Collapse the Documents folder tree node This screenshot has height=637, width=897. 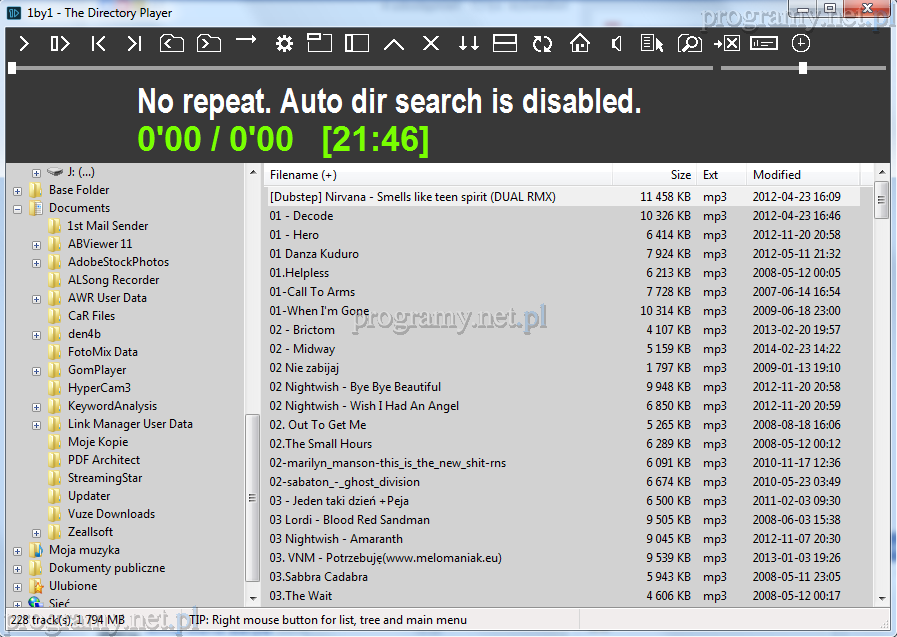click(x=18, y=208)
